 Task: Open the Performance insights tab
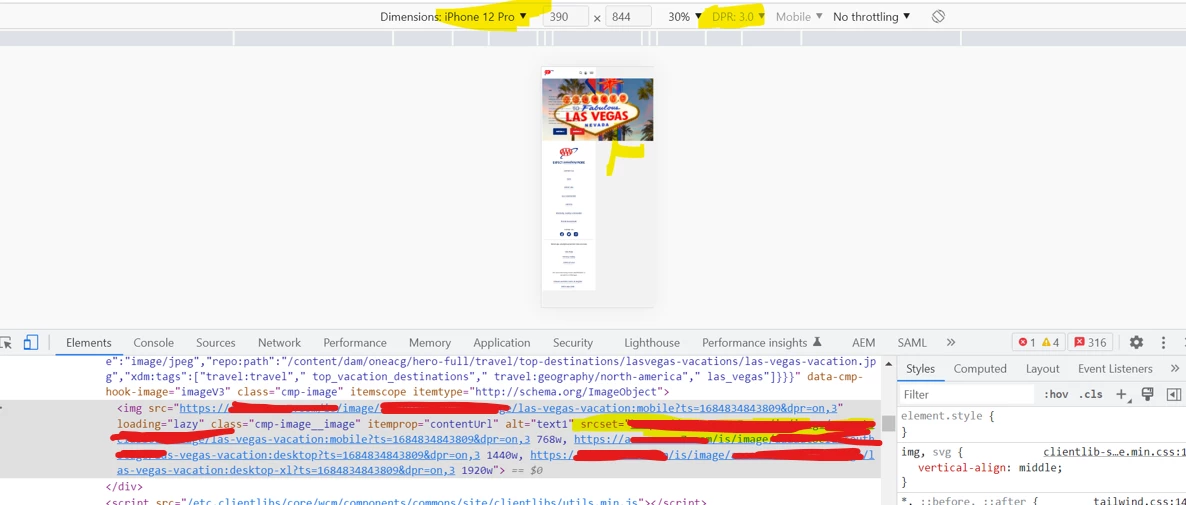(x=761, y=342)
